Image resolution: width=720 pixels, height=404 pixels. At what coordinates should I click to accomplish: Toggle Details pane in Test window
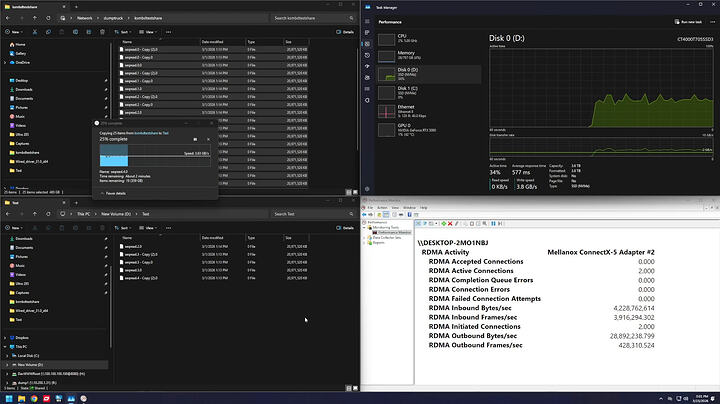click(345, 228)
